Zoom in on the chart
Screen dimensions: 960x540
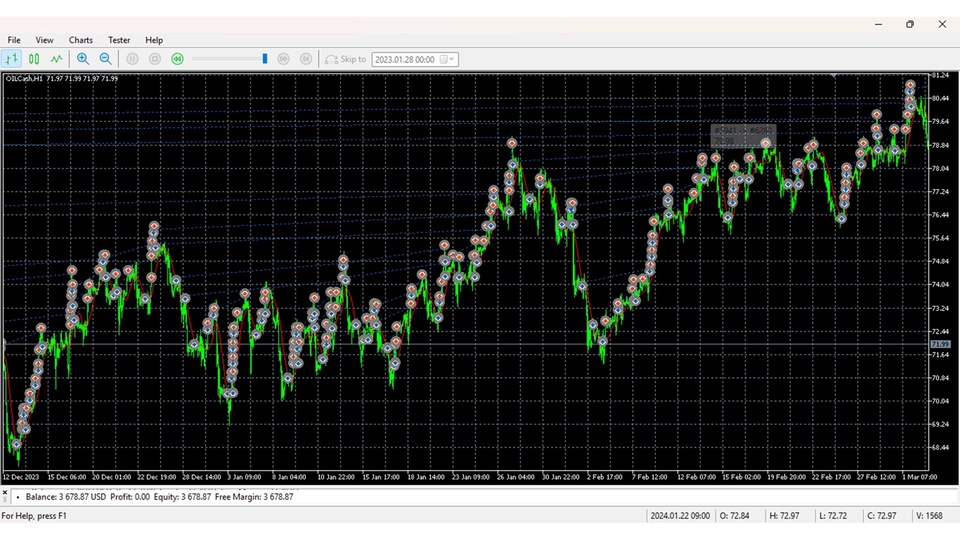[x=83, y=59]
